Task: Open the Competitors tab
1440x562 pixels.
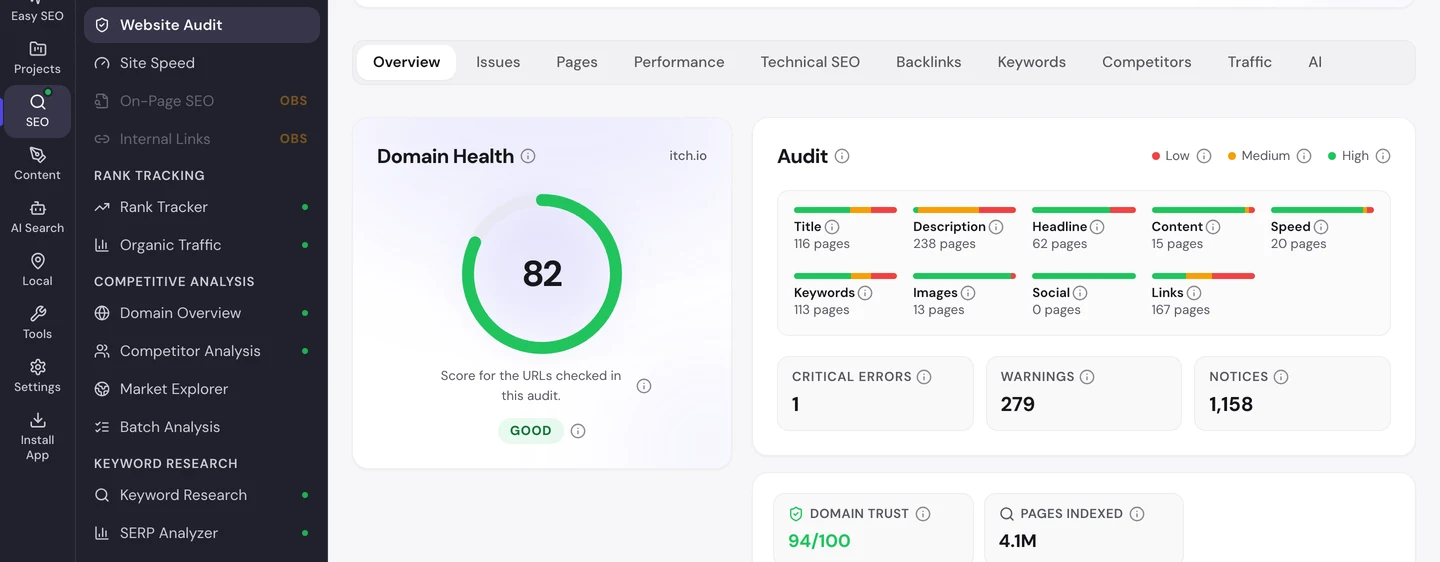Action: 1147,62
